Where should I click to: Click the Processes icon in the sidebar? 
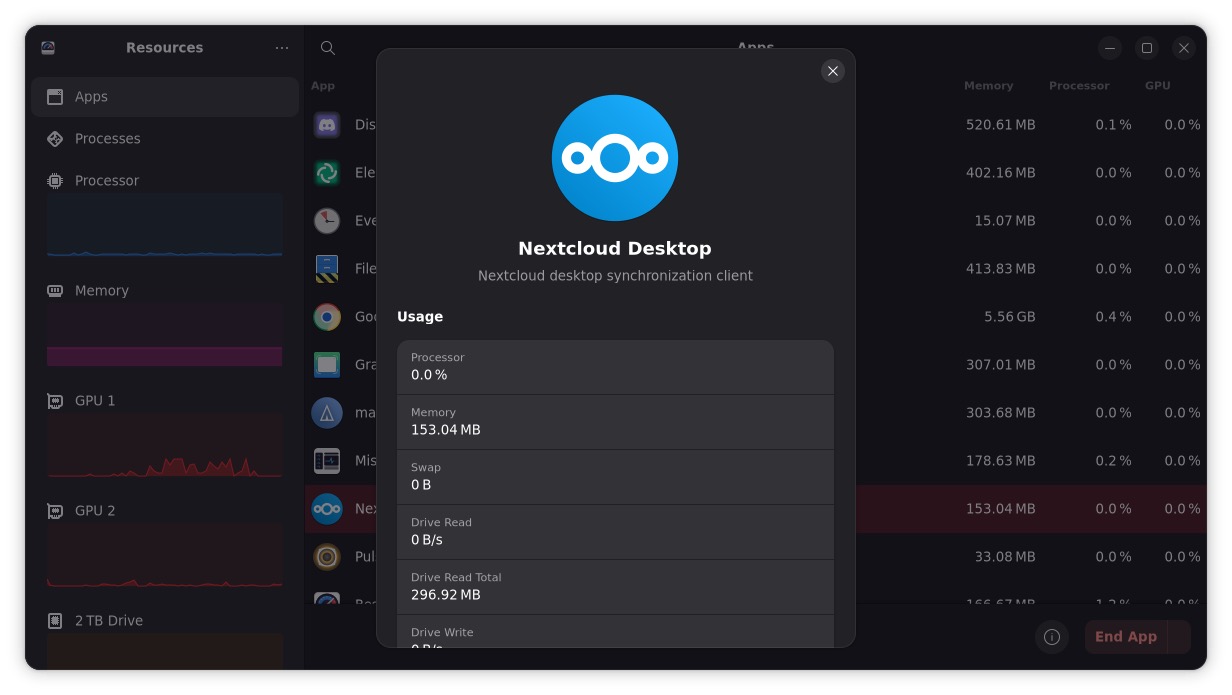pos(54,138)
